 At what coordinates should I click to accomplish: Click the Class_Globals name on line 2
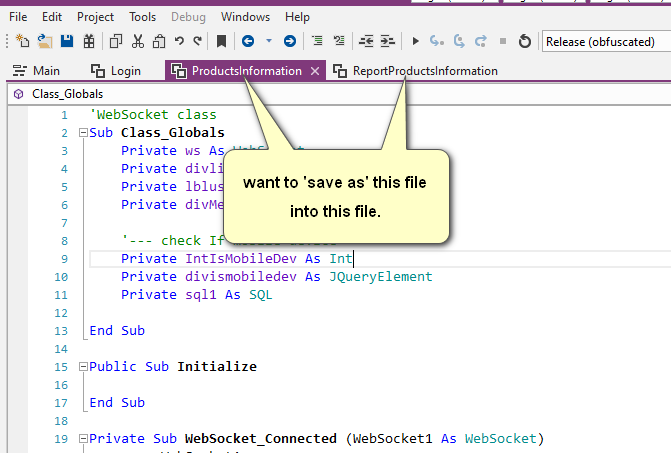[172, 133]
